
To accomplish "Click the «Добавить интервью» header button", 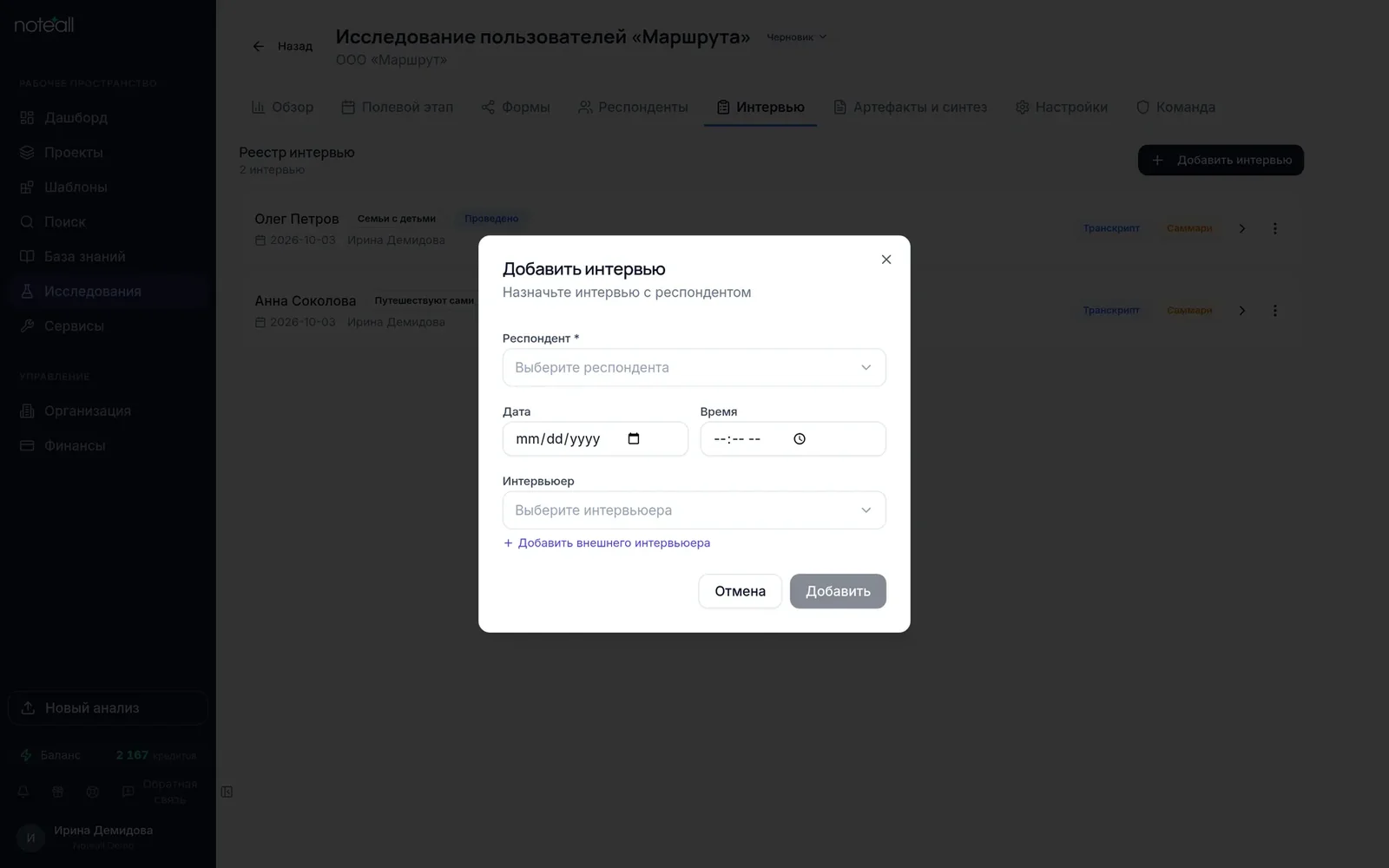I will click(1221, 160).
